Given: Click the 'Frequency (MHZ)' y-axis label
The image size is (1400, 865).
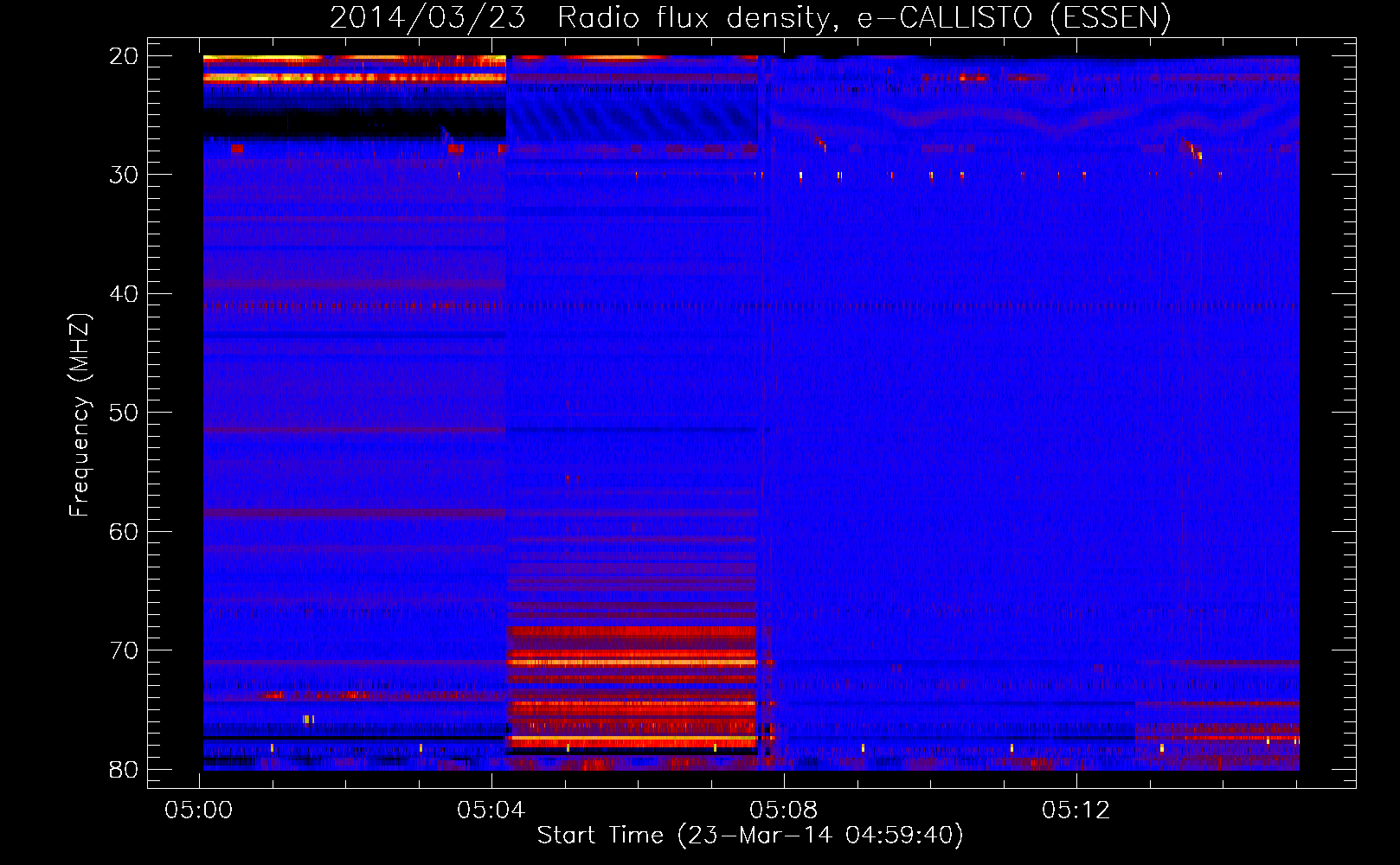Looking at the screenshot, I should coord(80,414).
